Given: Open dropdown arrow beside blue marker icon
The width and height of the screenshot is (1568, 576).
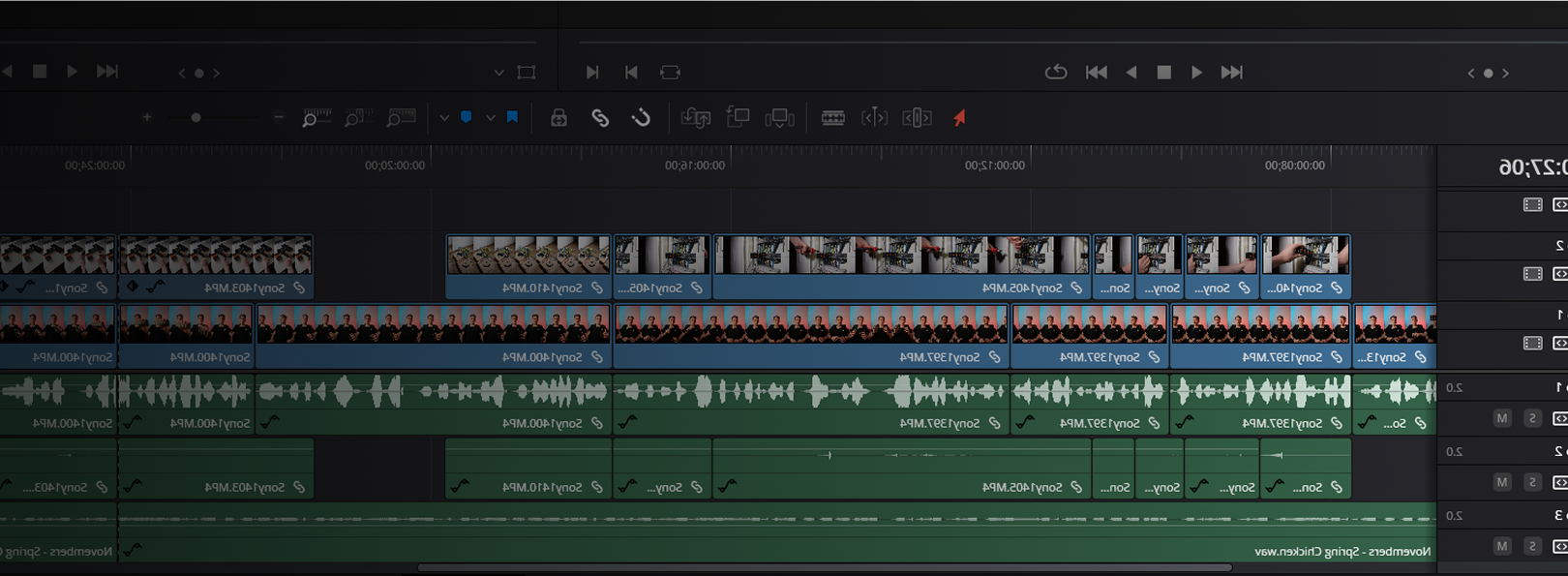Looking at the screenshot, I should click(x=444, y=118).
